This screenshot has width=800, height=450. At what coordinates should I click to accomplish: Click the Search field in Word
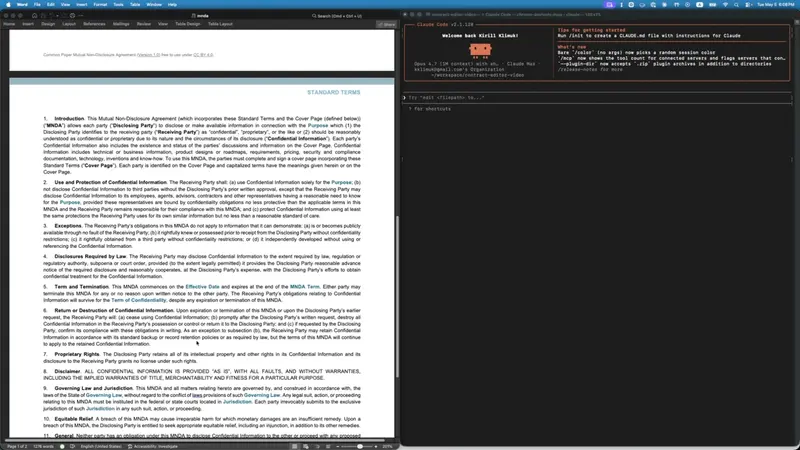[x=337, y=16]
